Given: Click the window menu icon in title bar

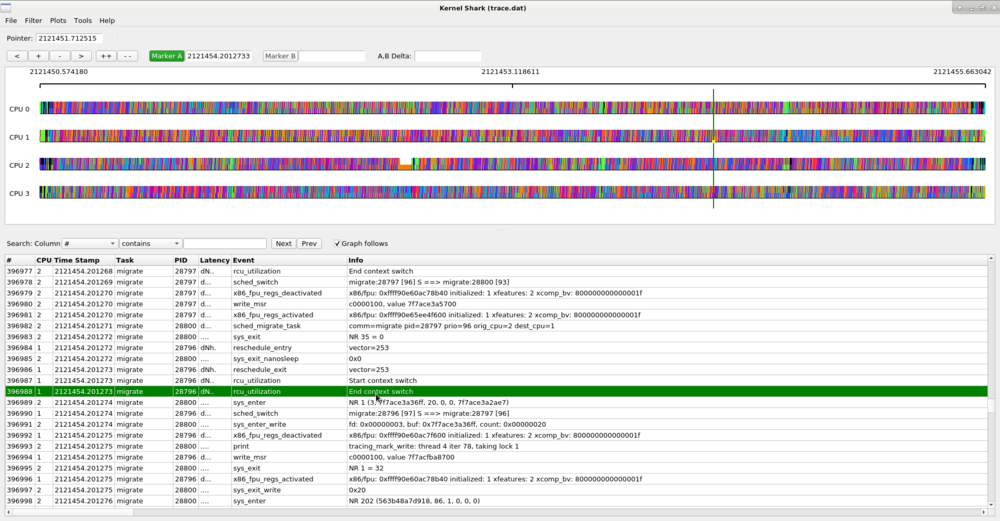Looking at the screenshot, I should pos(6,8).
